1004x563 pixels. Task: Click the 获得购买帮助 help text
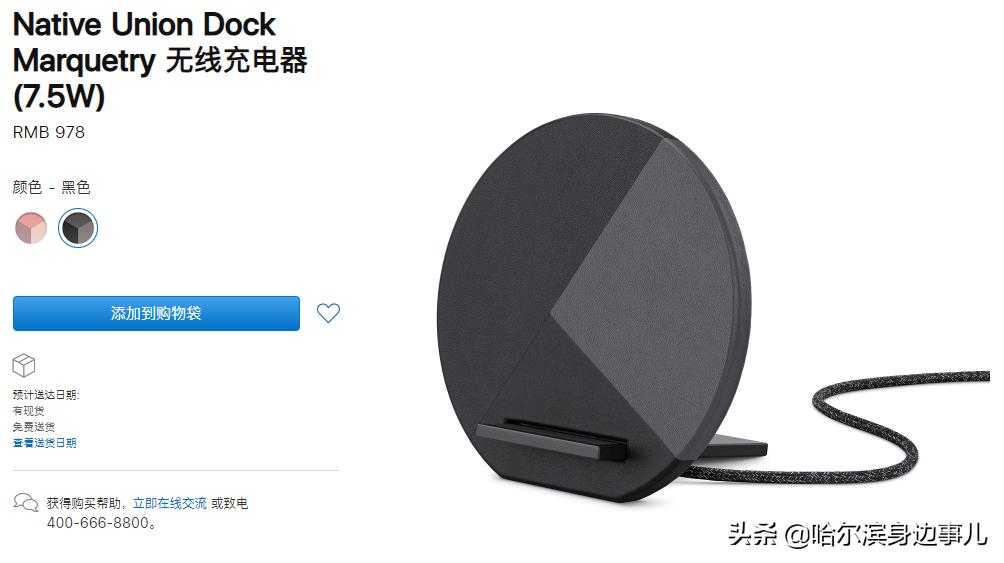[x=85, y=503]
